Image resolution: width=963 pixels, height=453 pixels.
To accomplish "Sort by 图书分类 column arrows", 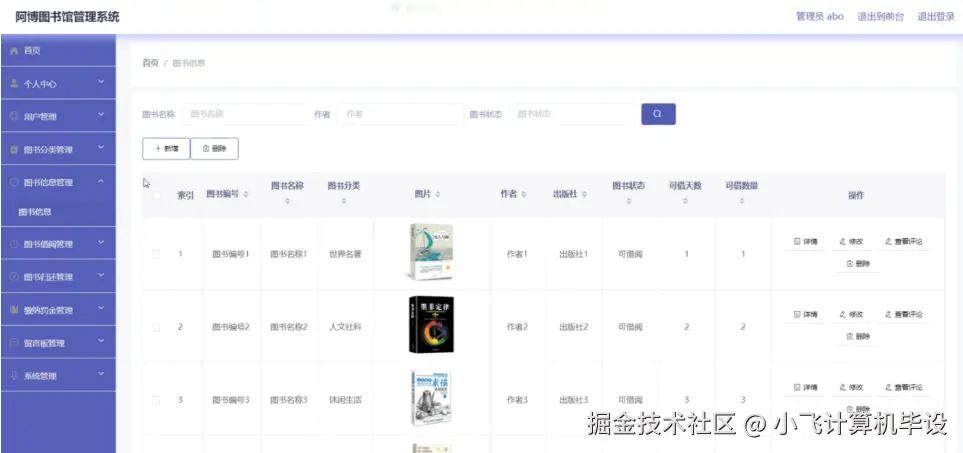I will 344,201.
